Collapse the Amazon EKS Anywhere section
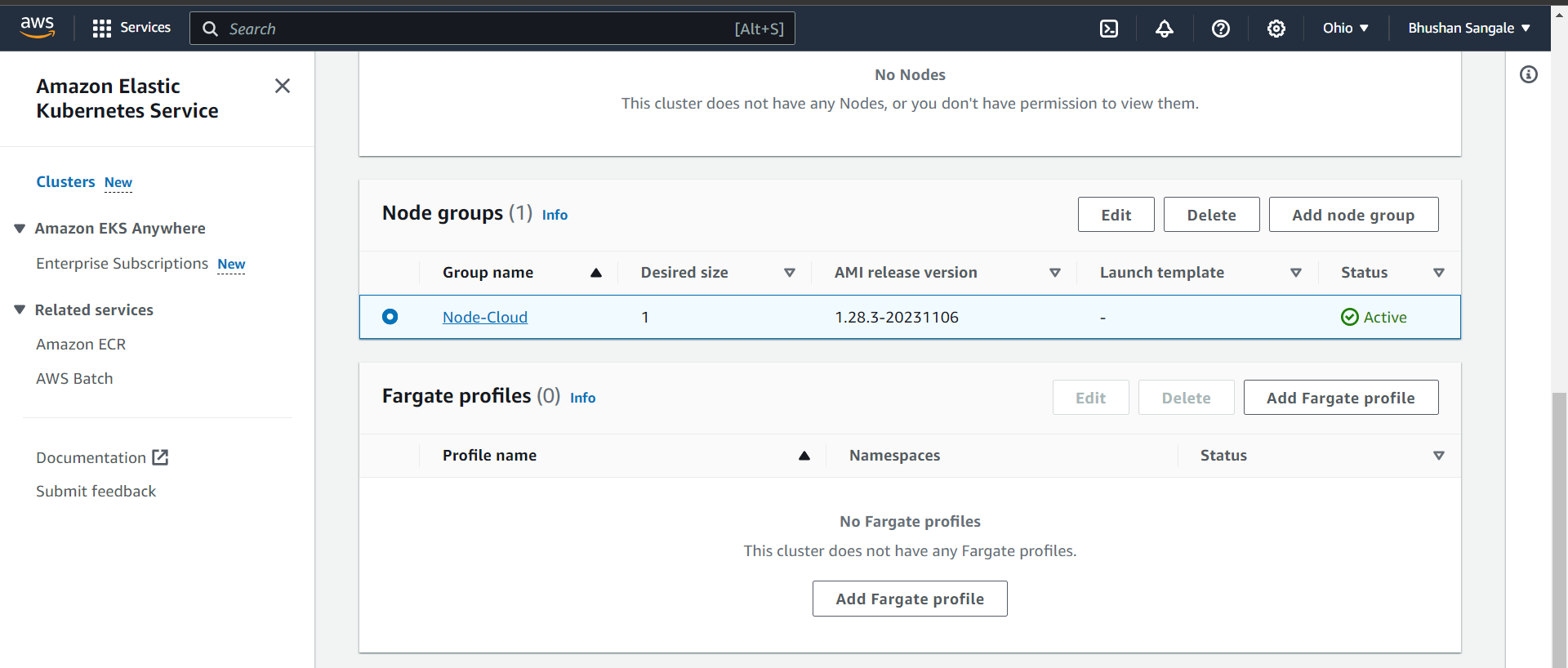Viewport: 1568px width, 668px height. tap(20, 229)
